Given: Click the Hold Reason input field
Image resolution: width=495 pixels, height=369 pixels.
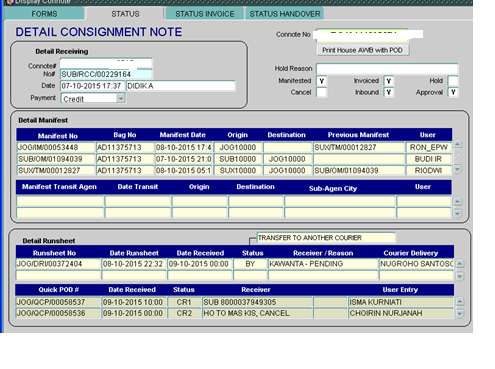Looking at the screenshot, I should [387, 69].
